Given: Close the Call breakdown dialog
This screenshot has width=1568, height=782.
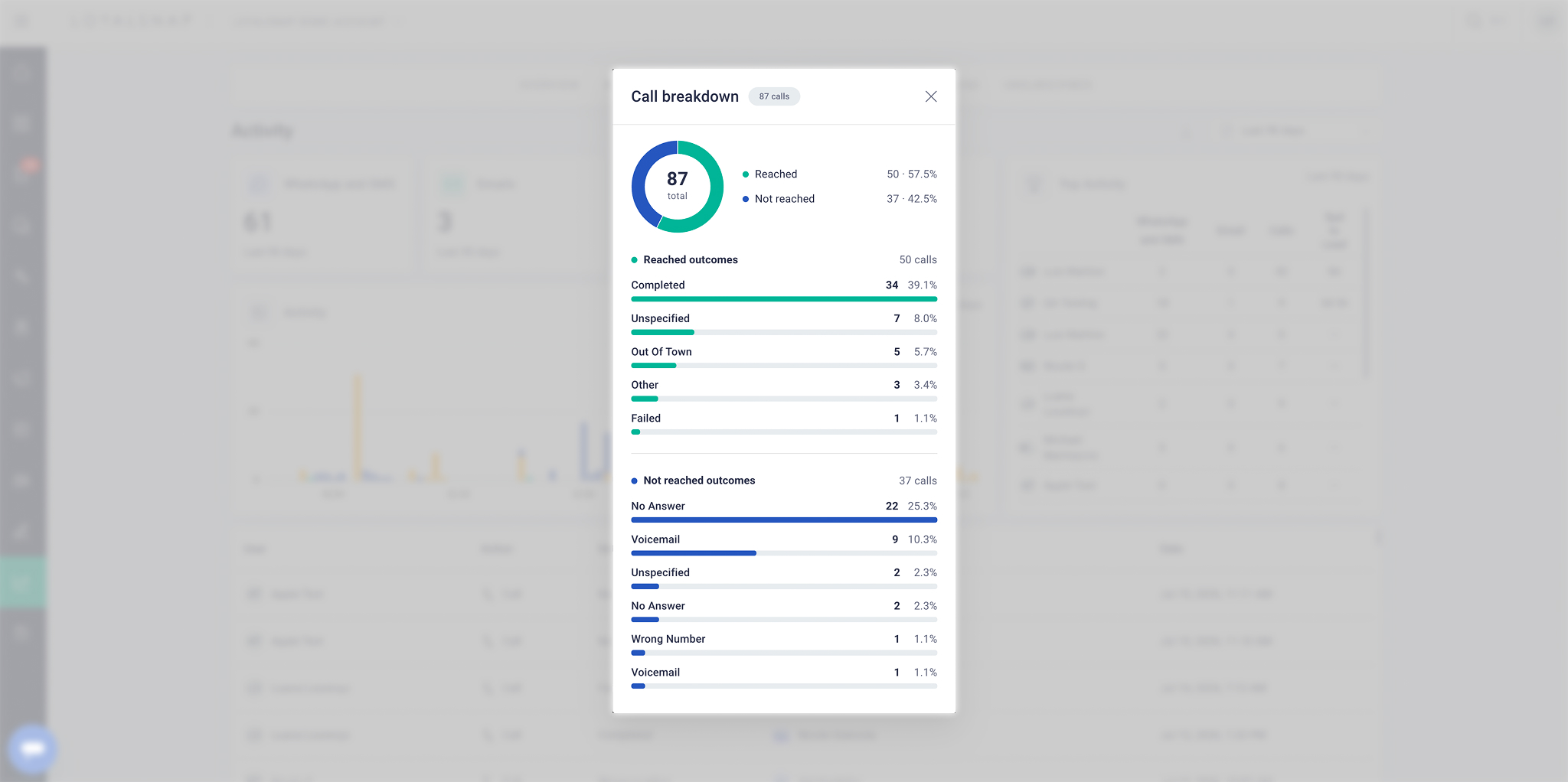Looking at the screenshot, I should 930,96.
